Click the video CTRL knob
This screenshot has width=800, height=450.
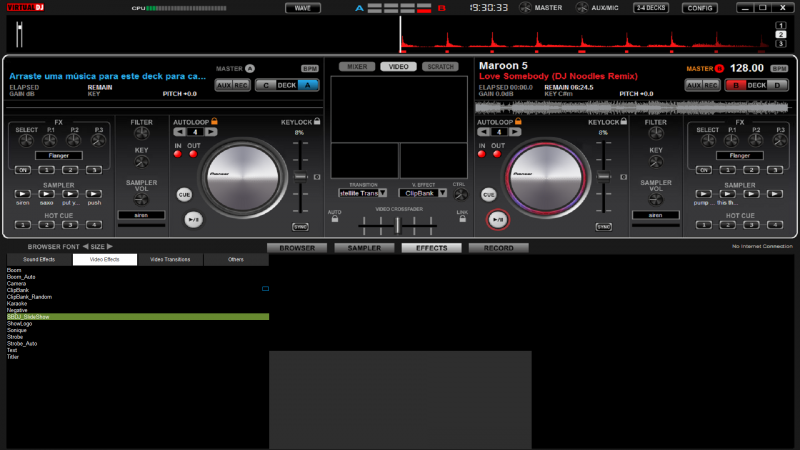[x=460, y=194]
